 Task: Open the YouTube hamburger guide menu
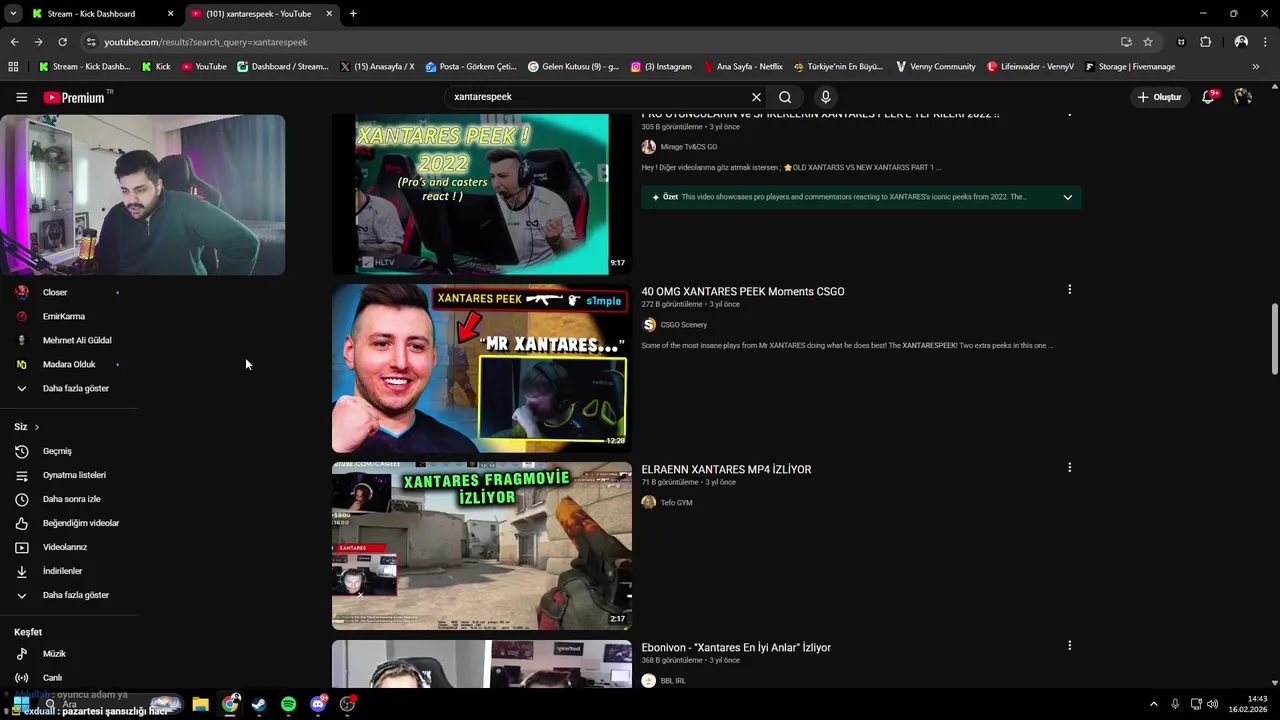22,97
